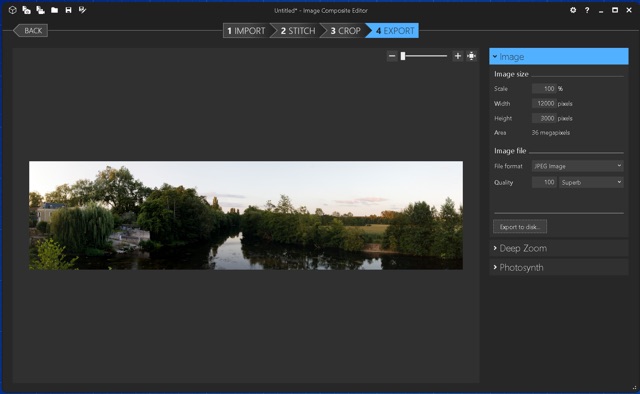The image size is (640, 394).
Task: Start a new panorama from images icon
Action: [x=27, y=10]
